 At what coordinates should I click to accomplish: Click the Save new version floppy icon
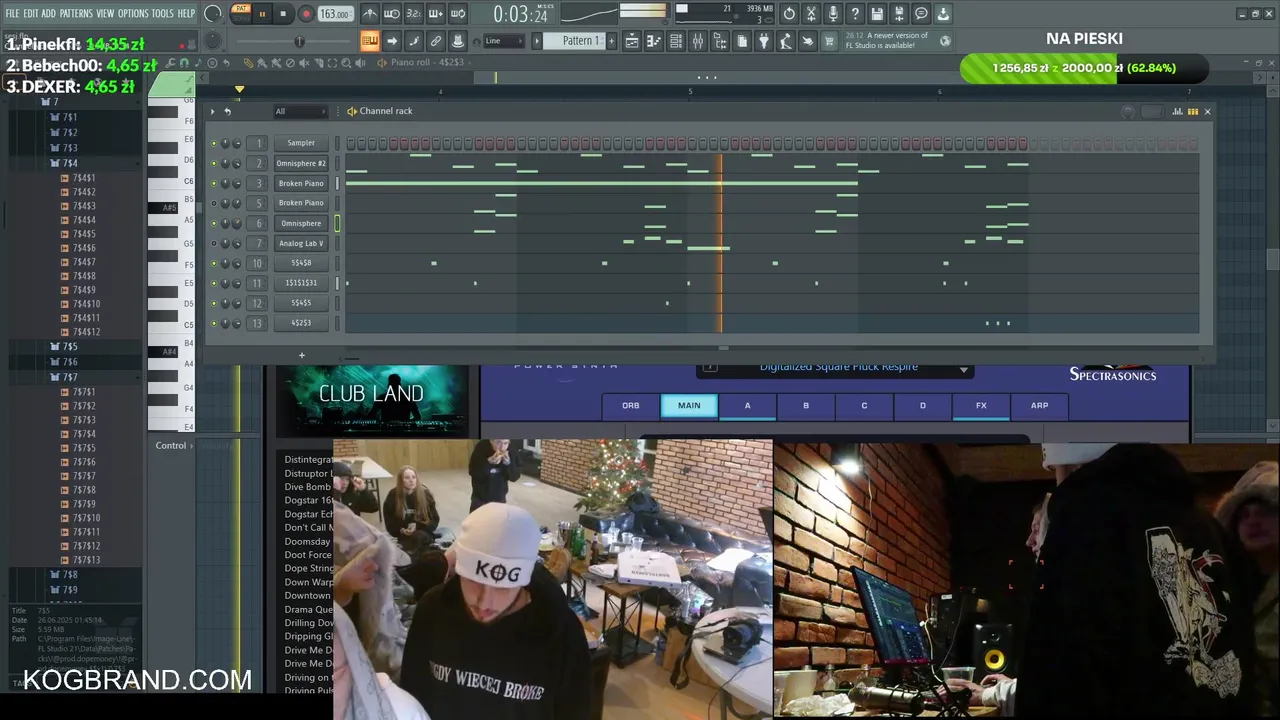click(x=899, y=14)
